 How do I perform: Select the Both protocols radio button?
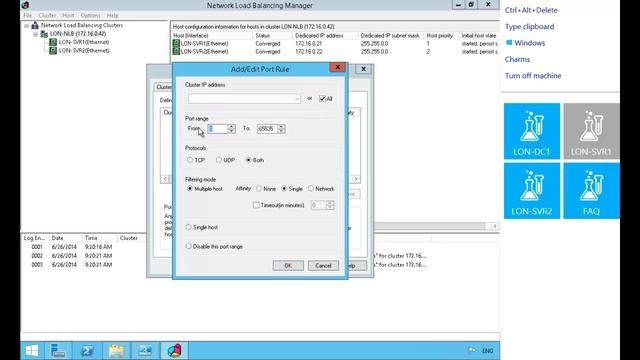[x=248, y=160]
